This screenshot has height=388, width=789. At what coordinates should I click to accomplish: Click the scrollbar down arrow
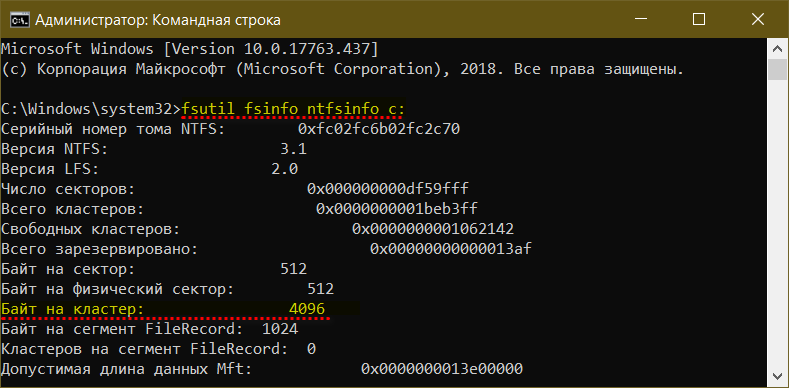pos(778,375)
